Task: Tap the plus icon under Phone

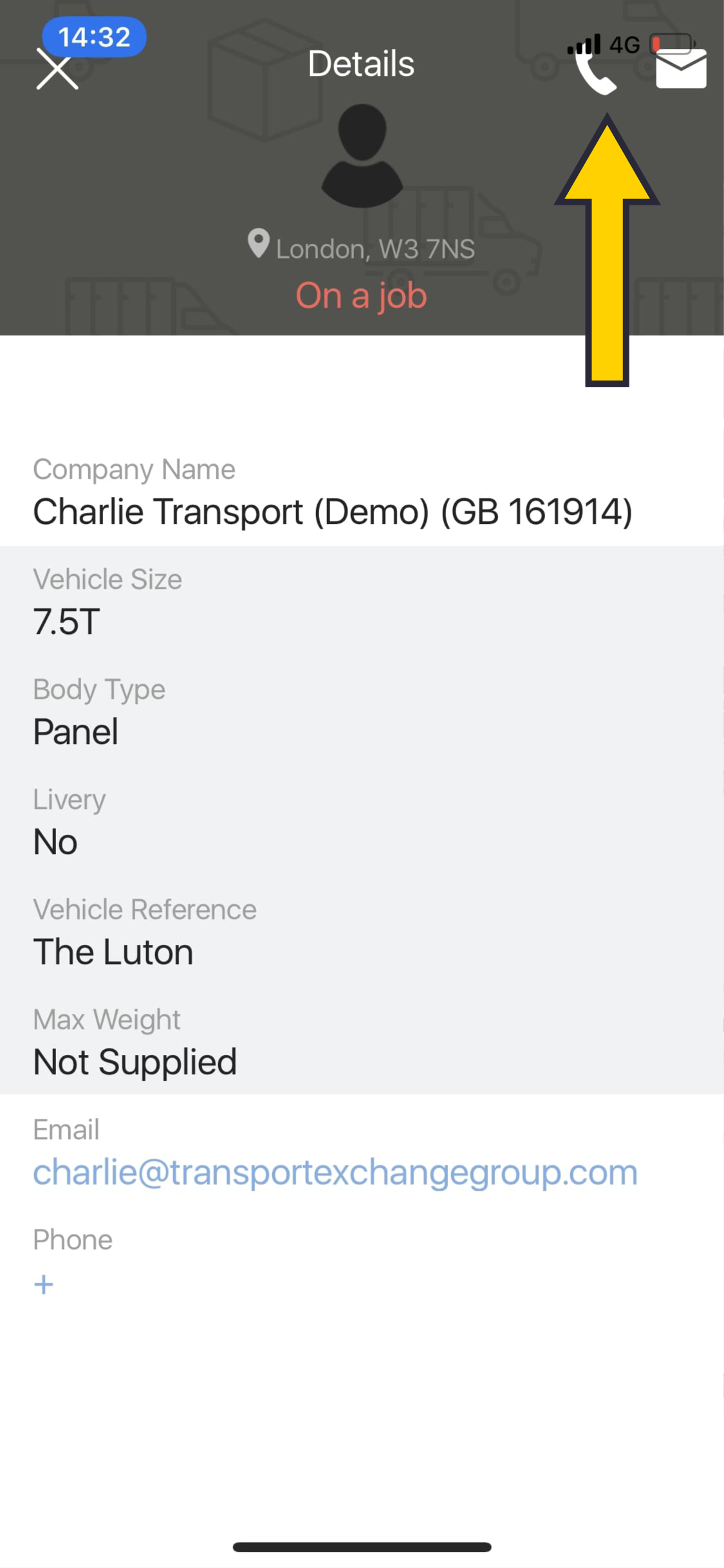Action: (x=44, y=1285)
